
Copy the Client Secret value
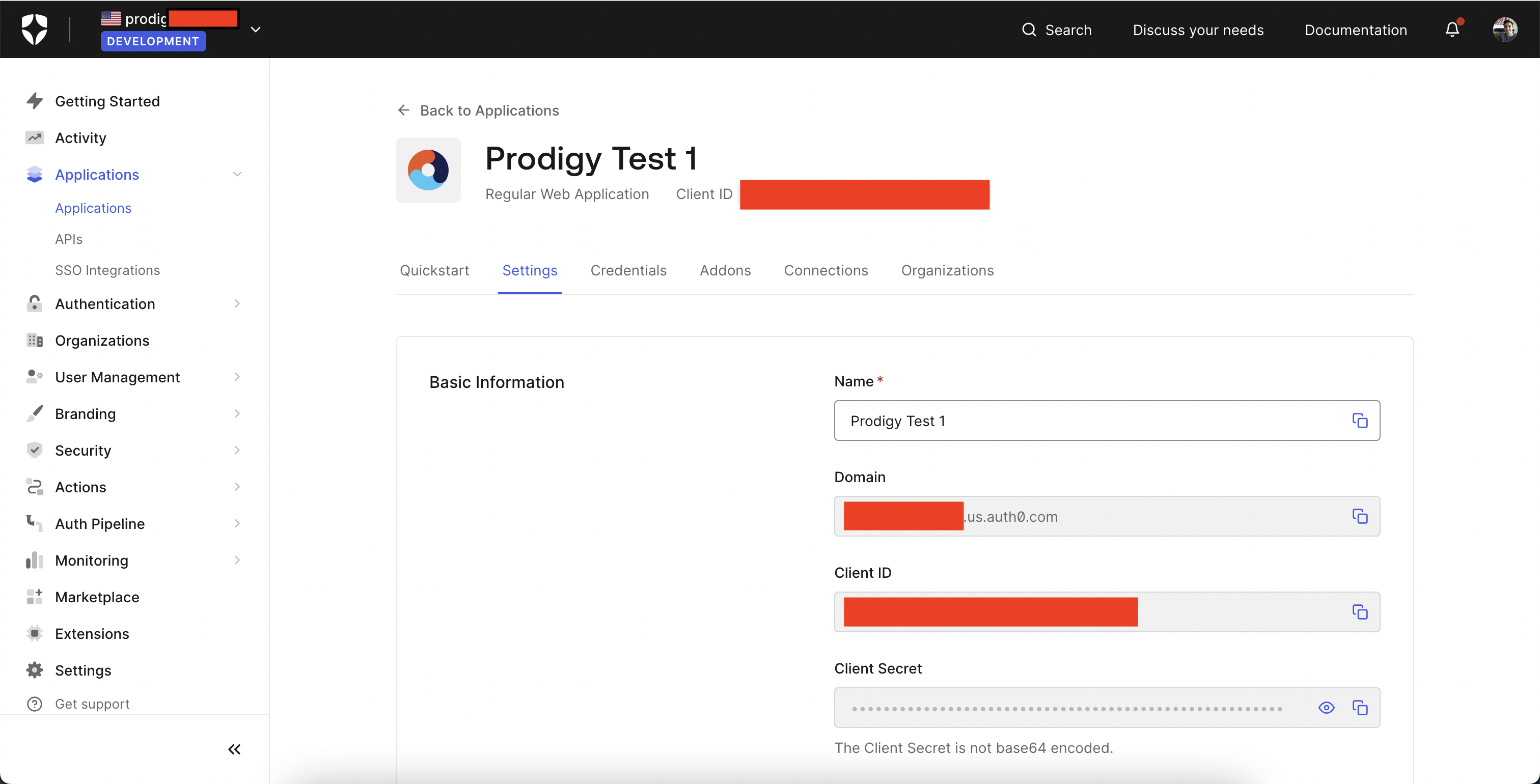click(1359, 708)
